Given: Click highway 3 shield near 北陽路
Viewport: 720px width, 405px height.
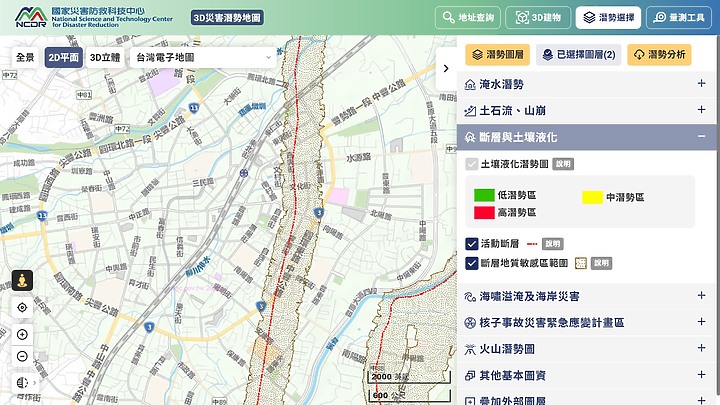Looking at the screenshot, I should point(319,213).
